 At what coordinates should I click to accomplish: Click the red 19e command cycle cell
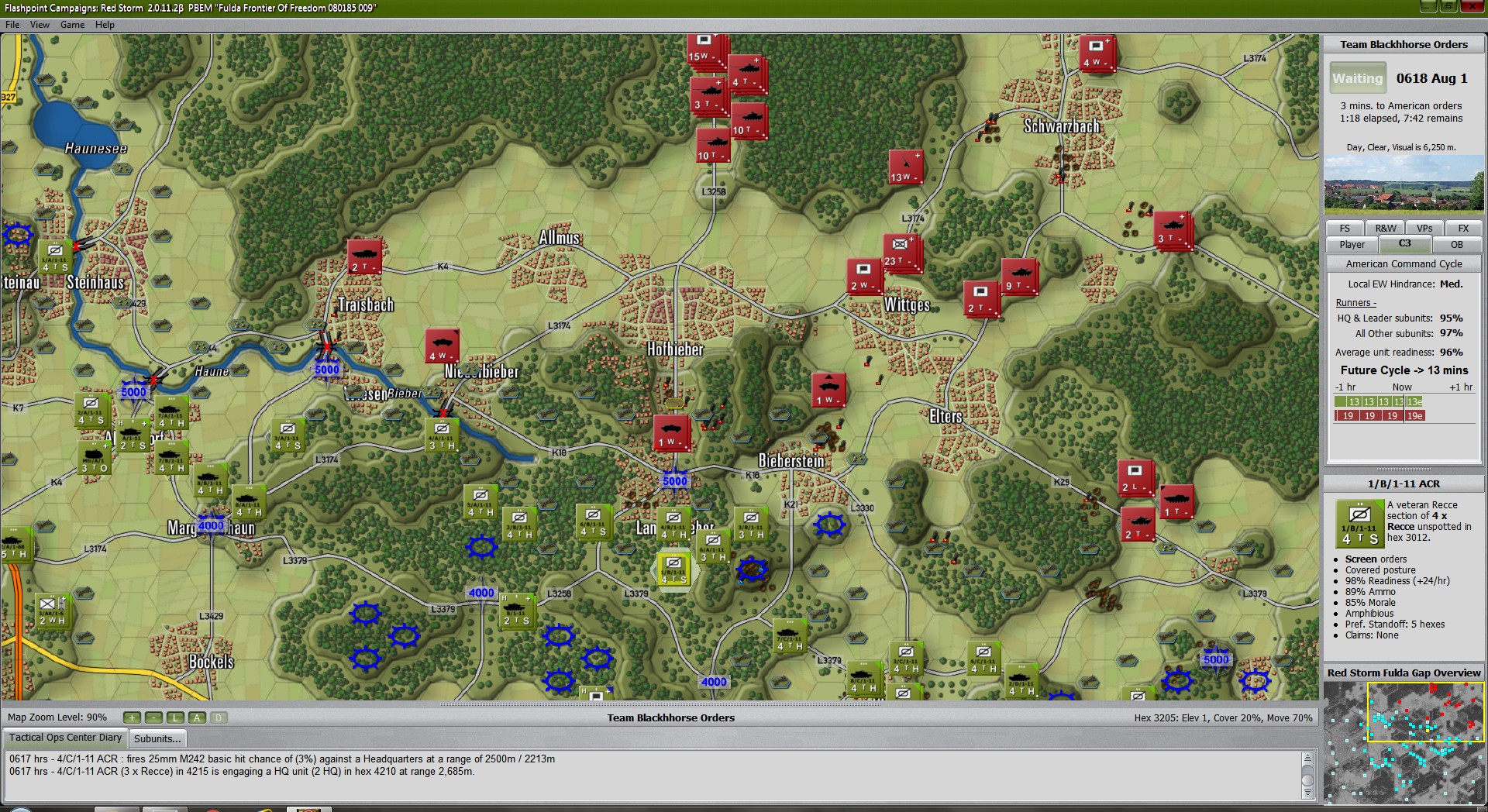(1414, 415)
